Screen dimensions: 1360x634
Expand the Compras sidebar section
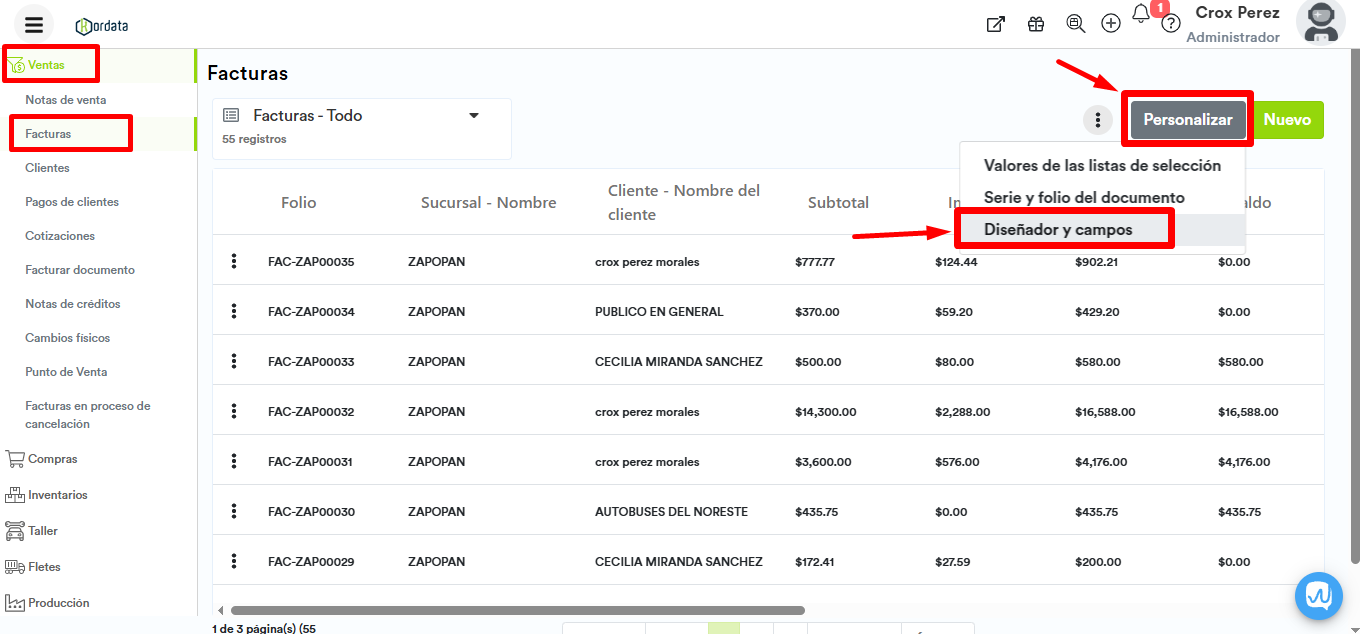[52, 459]
